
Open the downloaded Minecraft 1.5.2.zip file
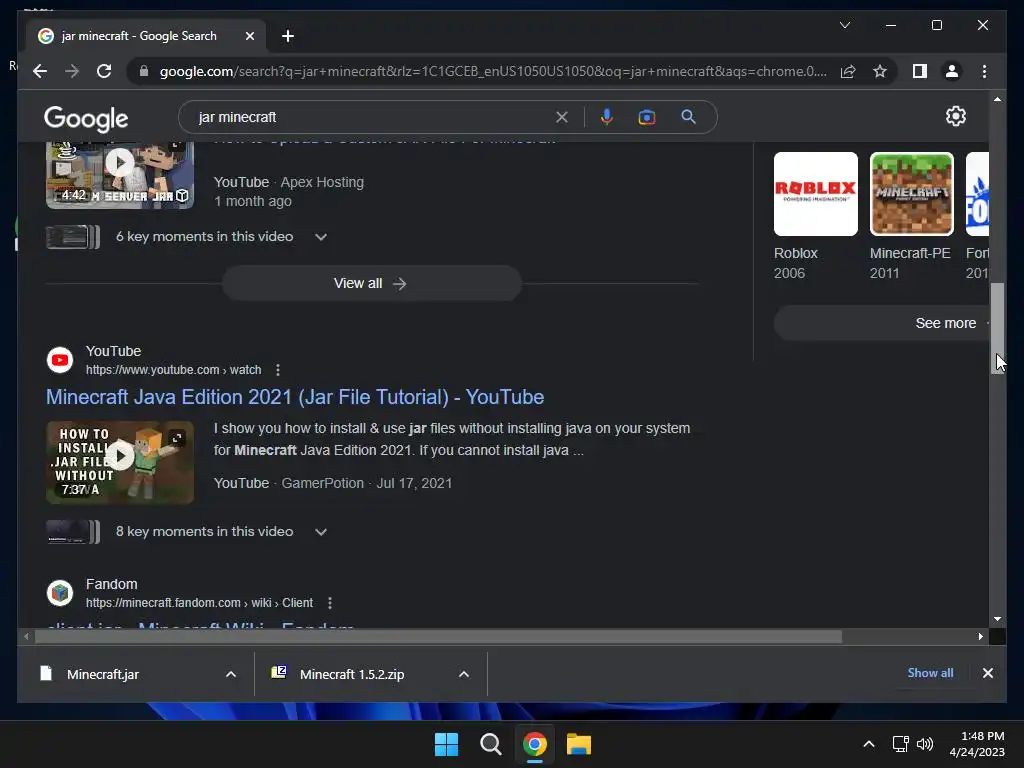coord(352,674)
